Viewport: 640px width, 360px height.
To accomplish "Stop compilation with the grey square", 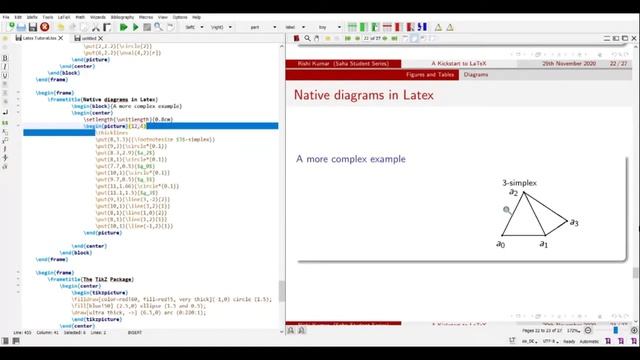I will pos(147,27).
